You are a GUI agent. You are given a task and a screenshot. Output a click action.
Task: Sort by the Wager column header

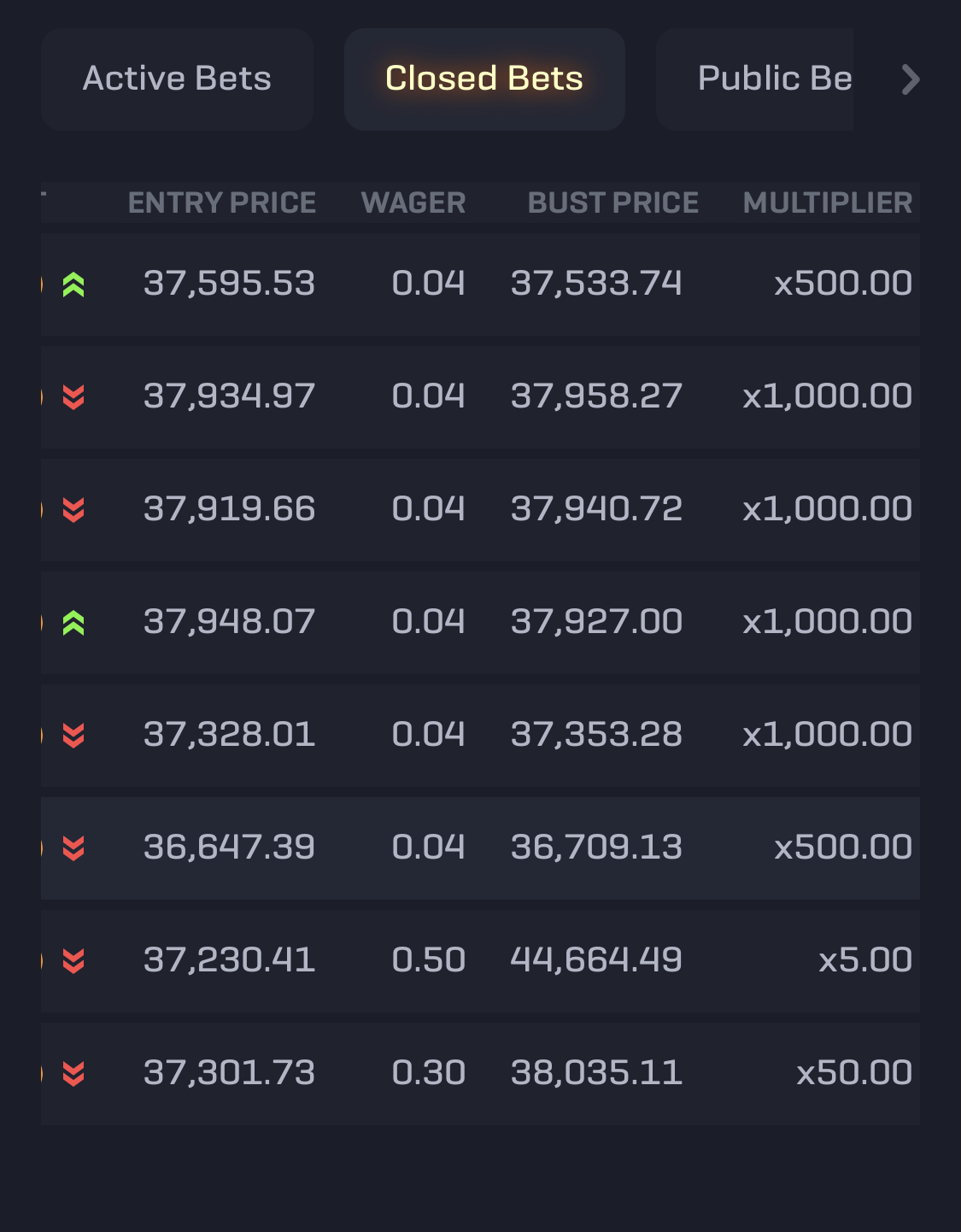(x=413, y=203)
